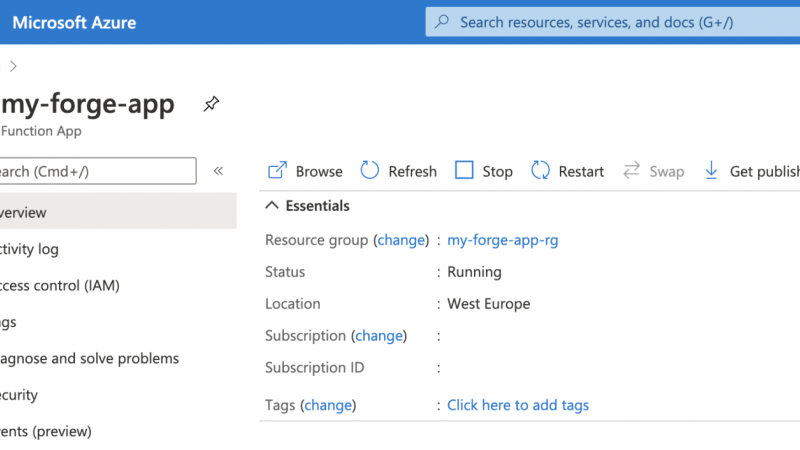
Task: Focus the sidebar Search (Cmd+/) field
Action: tap(98, 171)
